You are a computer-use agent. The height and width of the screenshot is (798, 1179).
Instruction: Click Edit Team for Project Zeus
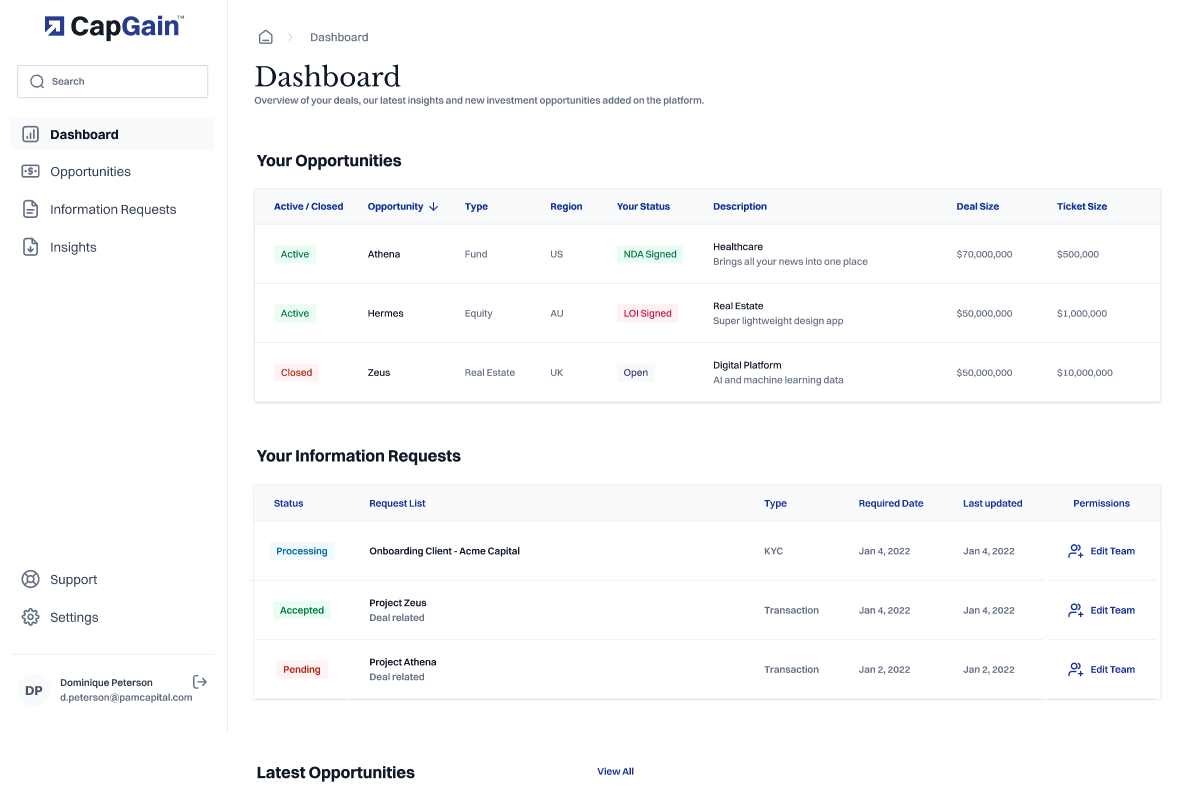1101,610
